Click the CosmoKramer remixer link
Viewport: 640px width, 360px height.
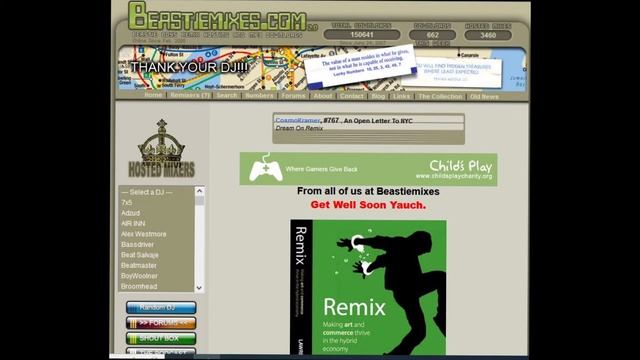pos(298,120)
